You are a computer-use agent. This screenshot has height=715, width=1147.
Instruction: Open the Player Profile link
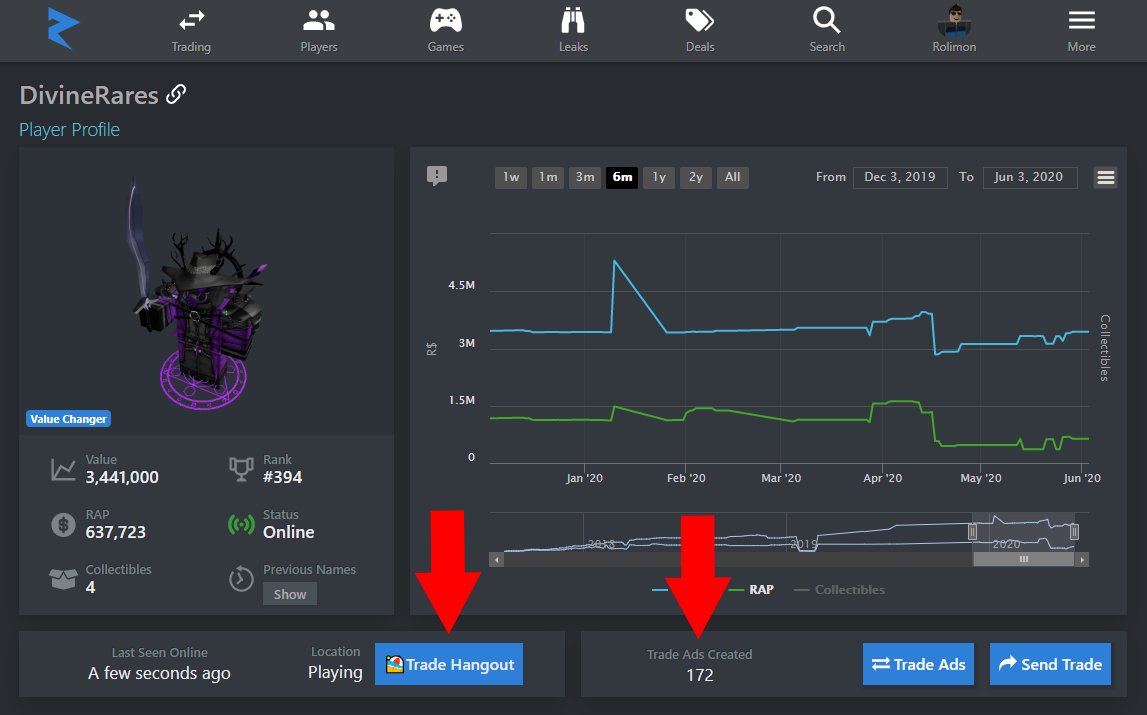point(69,130)
